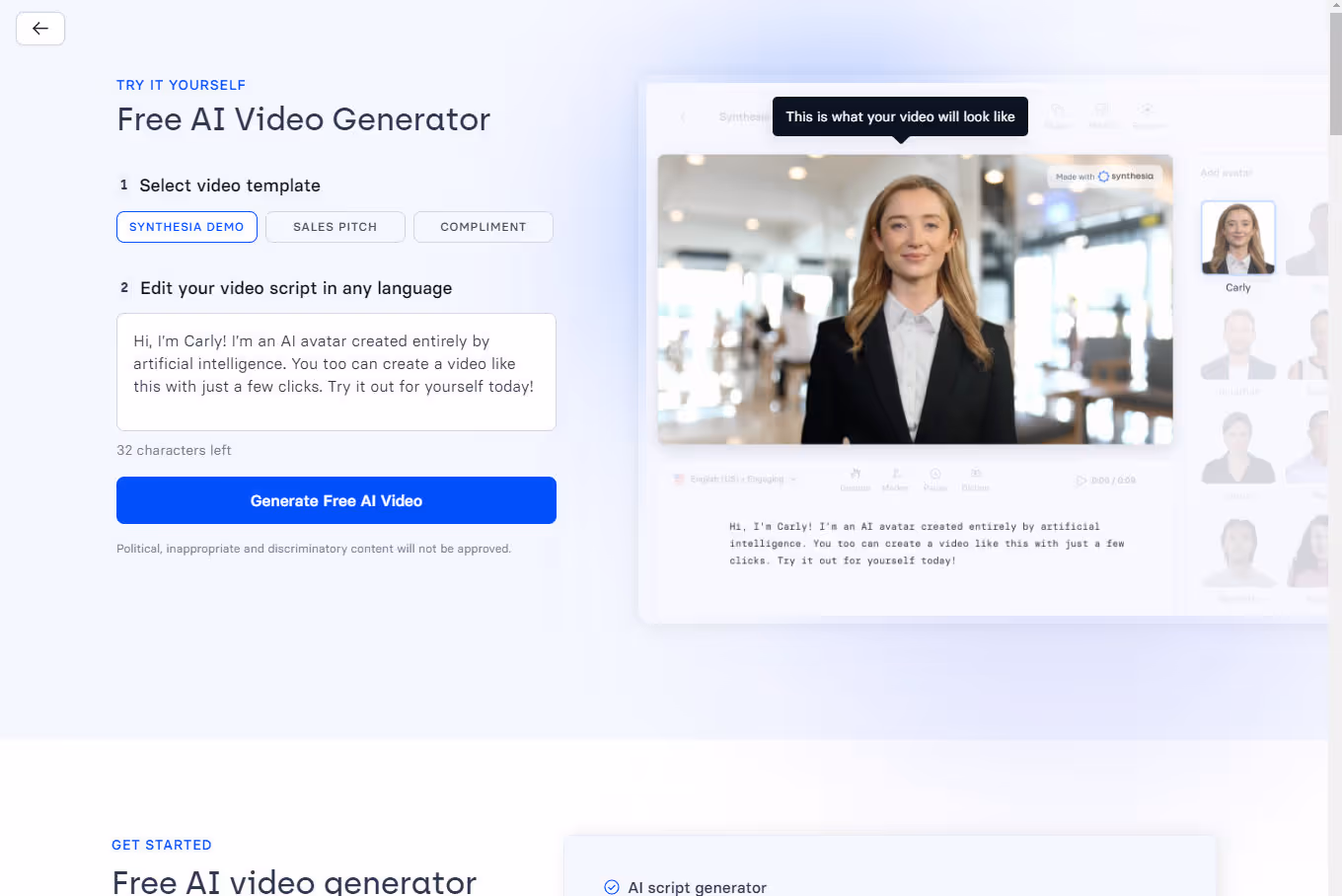The height and width of the screenshot is (896, 1342).
Task: Click the 'Free AI Video Generator' heading
Action: 303,119
